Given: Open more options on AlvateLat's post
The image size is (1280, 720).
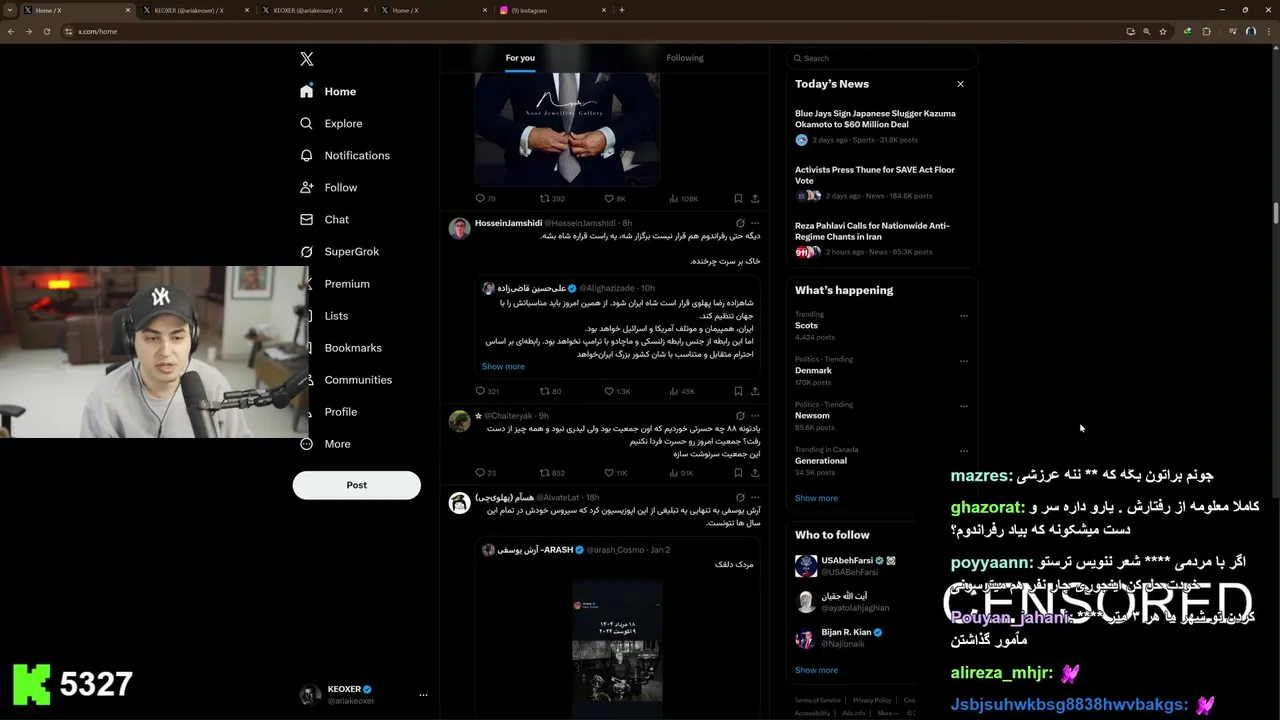Looking at the screenshot, I should (x=755, y=497).
